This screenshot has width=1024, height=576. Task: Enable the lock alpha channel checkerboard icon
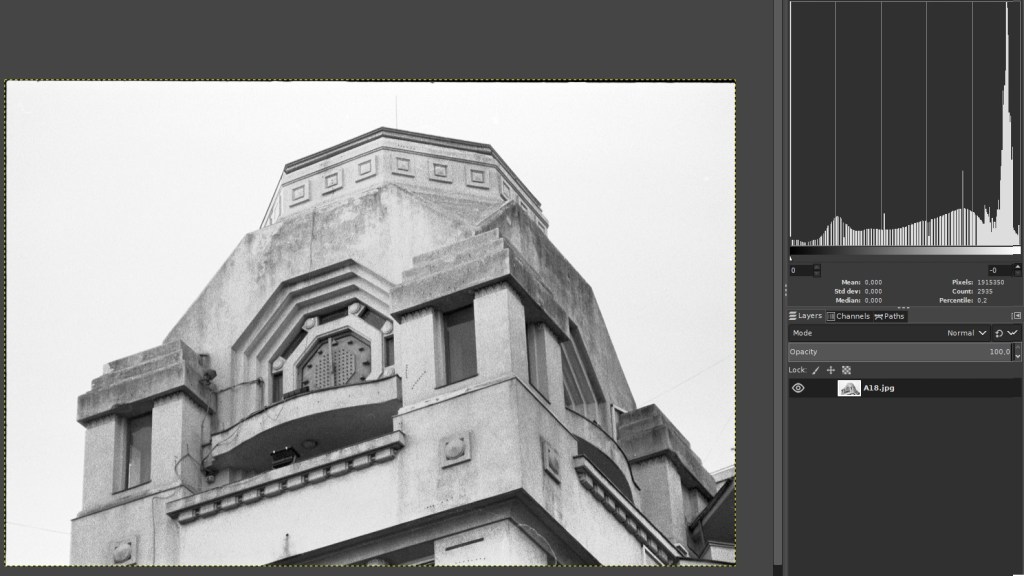(846, 370)
